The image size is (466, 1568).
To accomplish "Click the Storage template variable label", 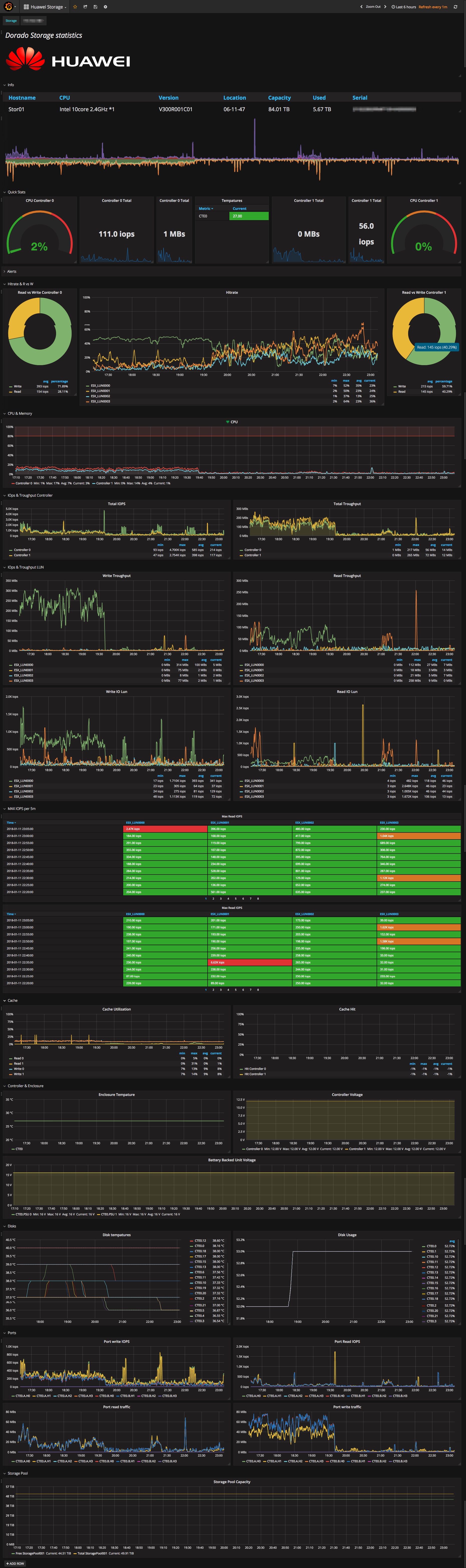I will pos(11,21).
